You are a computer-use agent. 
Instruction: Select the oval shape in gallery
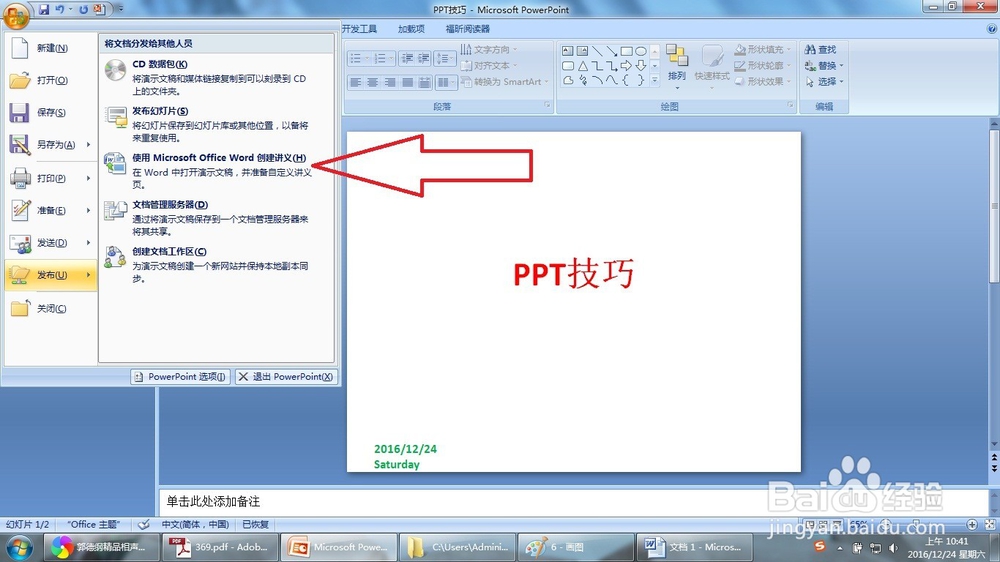click(641, 51)
